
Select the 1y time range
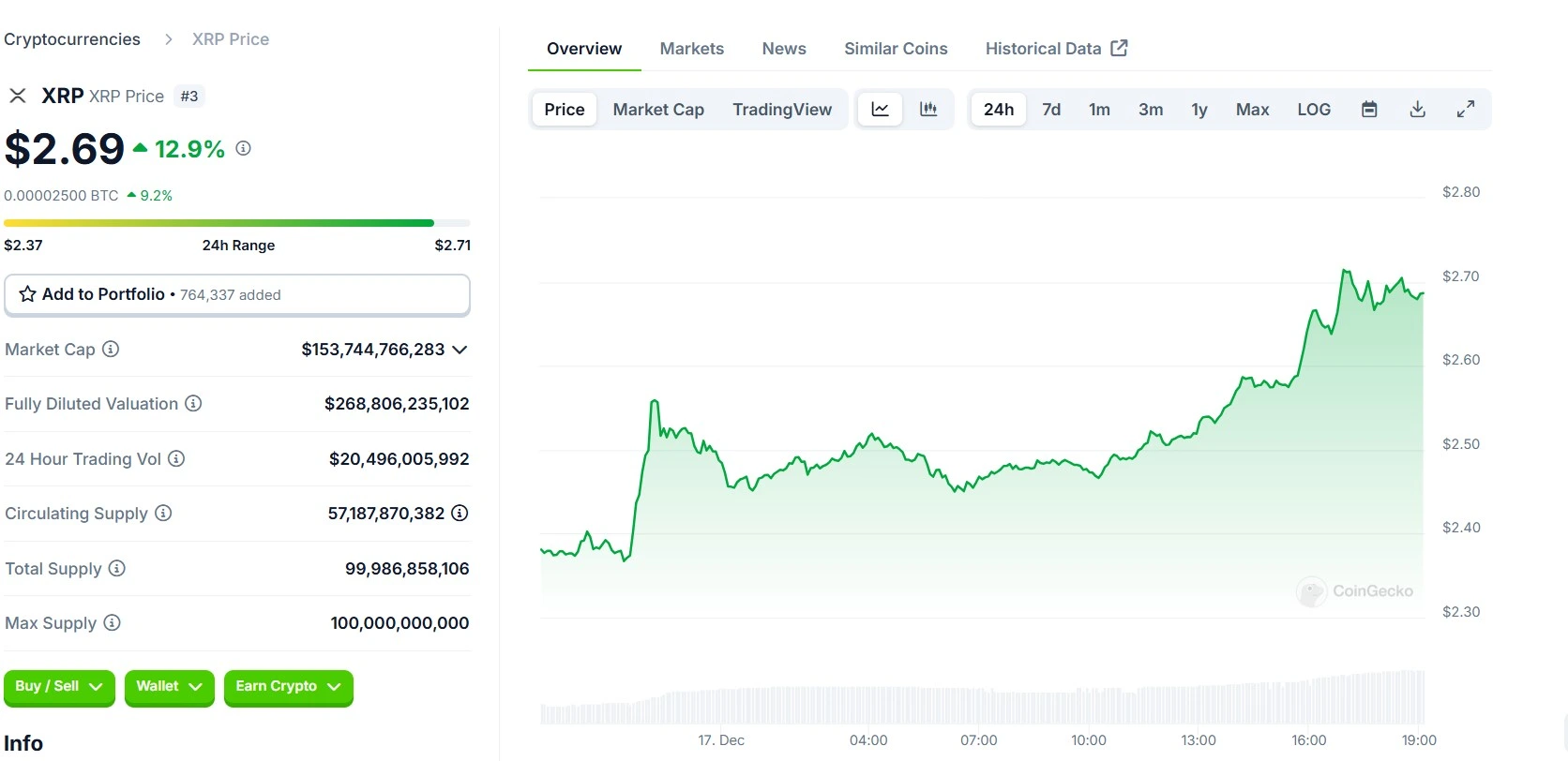tap(1199, 110)
